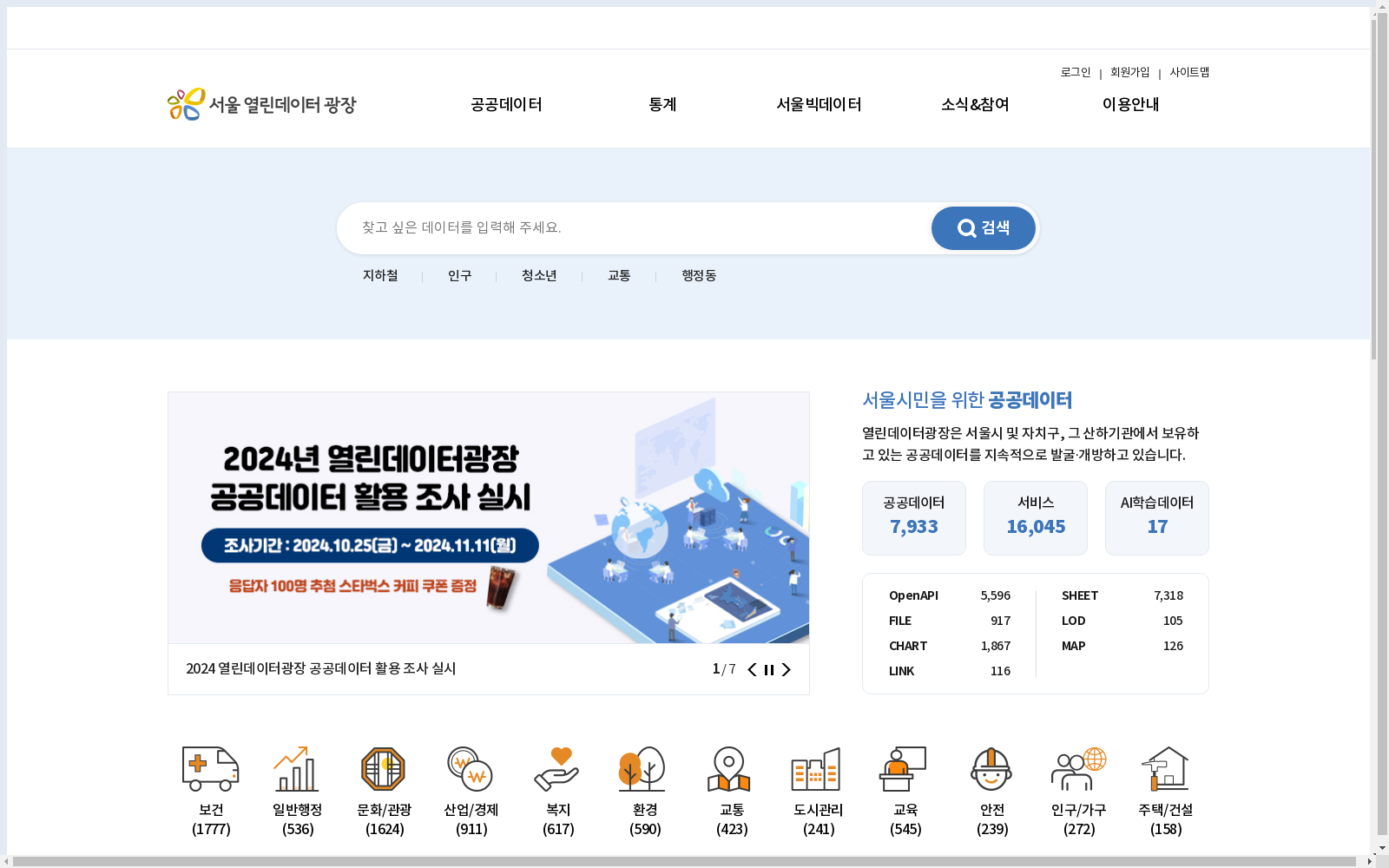This screenshot has height=868, width=1389.
Task: Click the MAP 126 row
Action: pyautogui.click(x=1122, y=646)
